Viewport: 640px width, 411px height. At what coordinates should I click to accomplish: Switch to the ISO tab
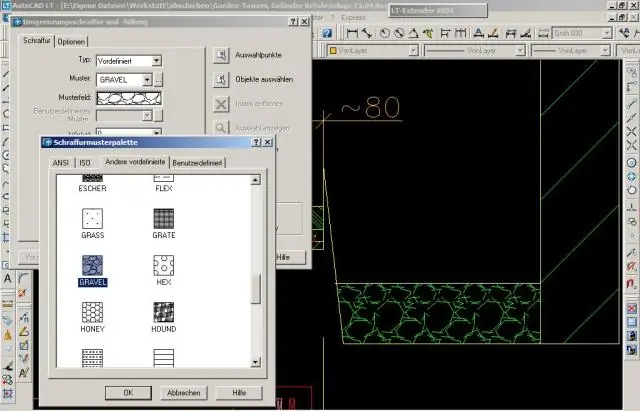click(x=84, y=163)
